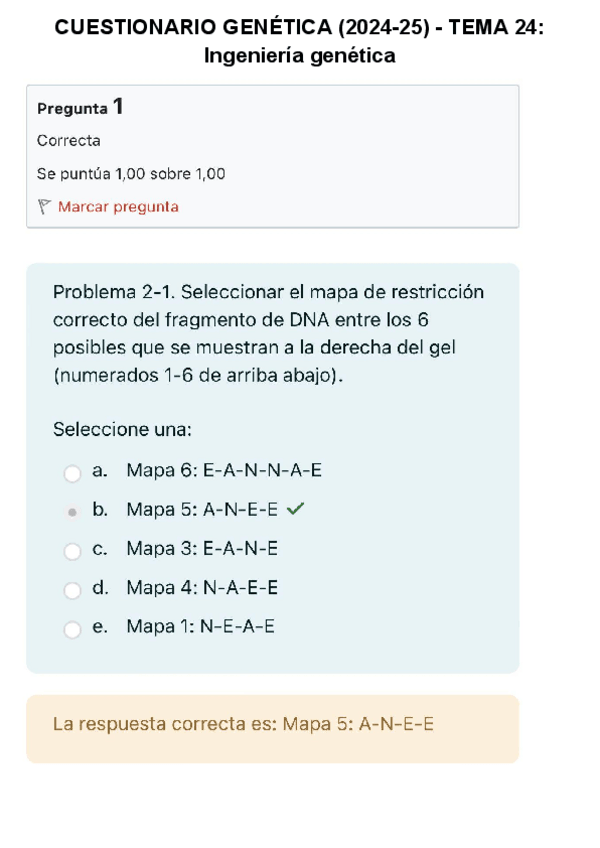
Task: Click the score text Se puntúa 1,00
Action: click(130, 174)
